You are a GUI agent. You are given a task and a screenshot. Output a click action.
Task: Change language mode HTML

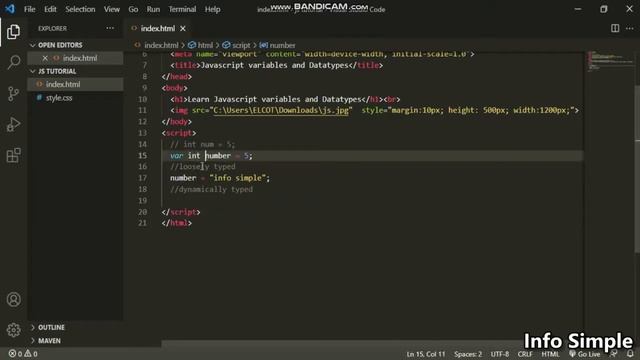(x=550, y=354)
